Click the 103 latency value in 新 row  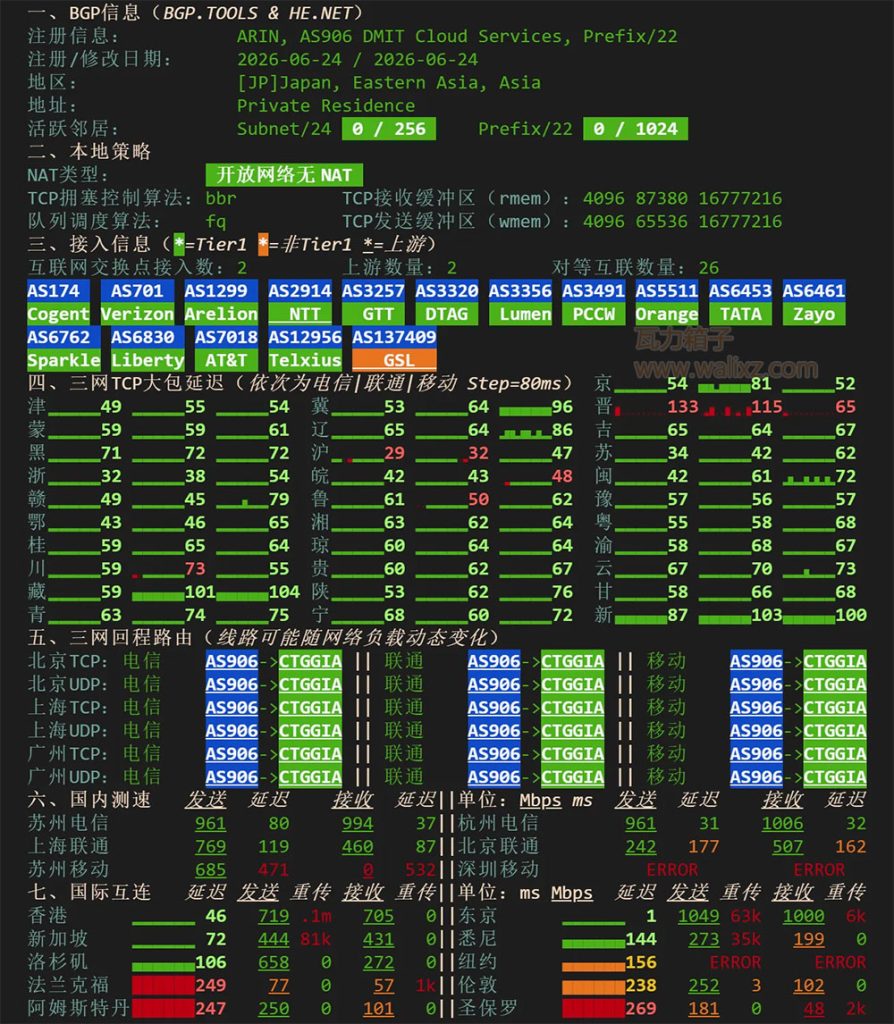[767, 615]
